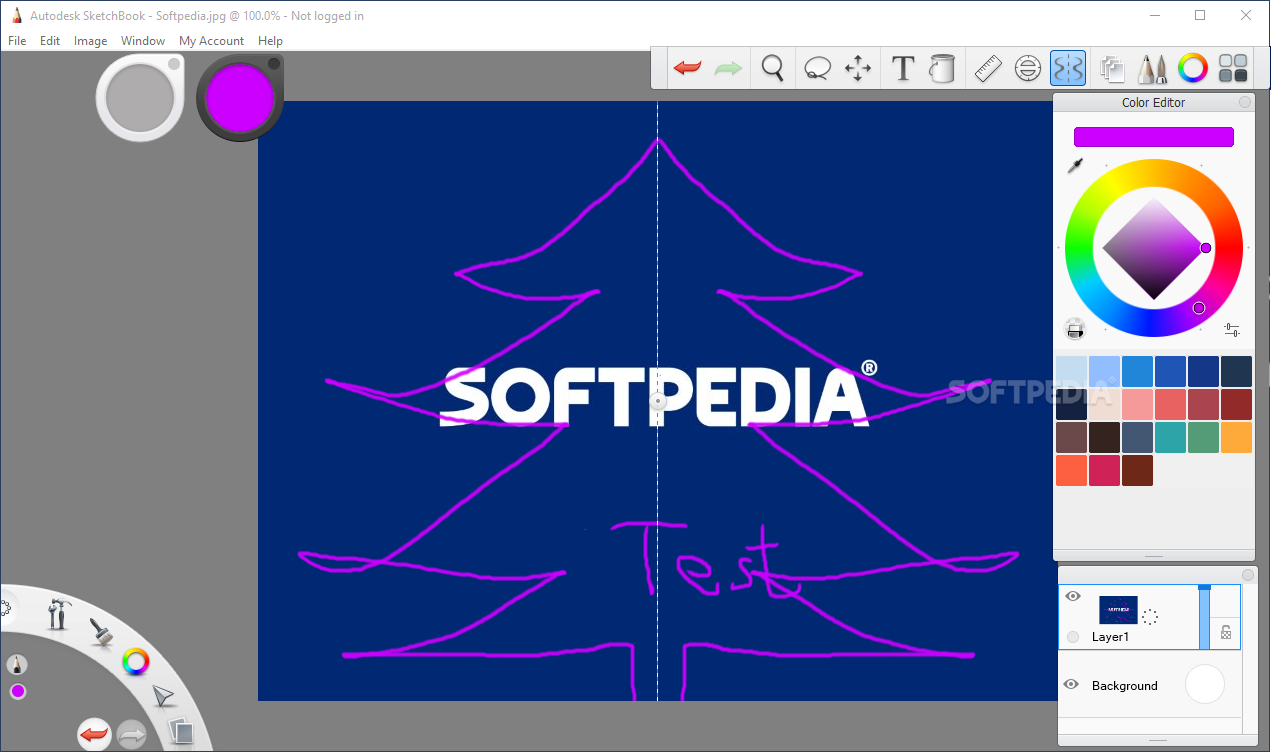Toggle Layer1 transparency lock
The height and width of the screenshot is (752, 1271).
[1225, 632]
